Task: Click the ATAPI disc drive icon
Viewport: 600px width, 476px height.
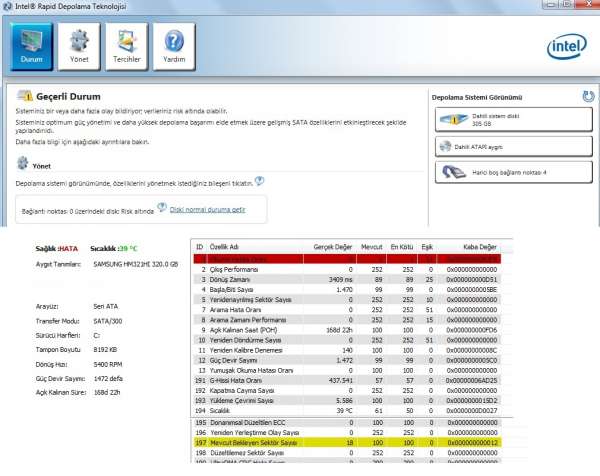Action: coord(445,146)
